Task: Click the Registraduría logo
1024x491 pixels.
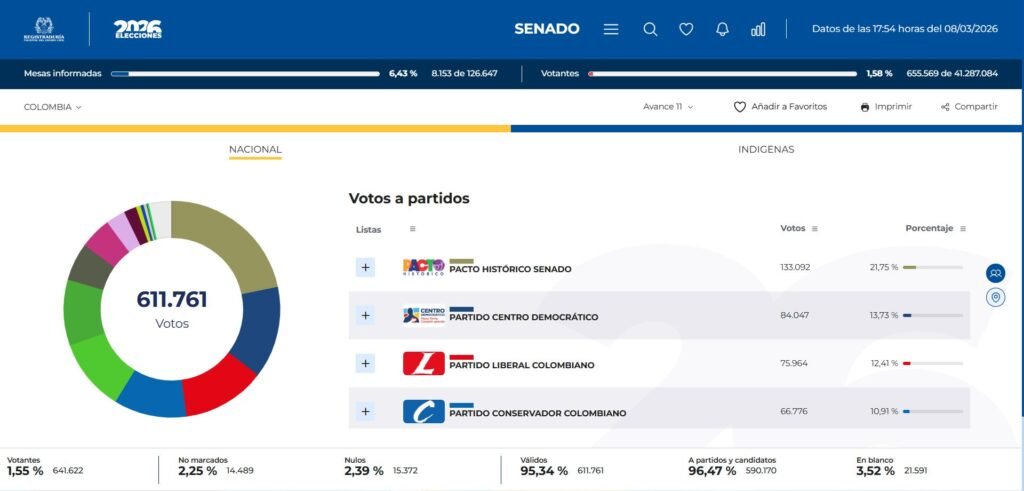Action: 44,29
